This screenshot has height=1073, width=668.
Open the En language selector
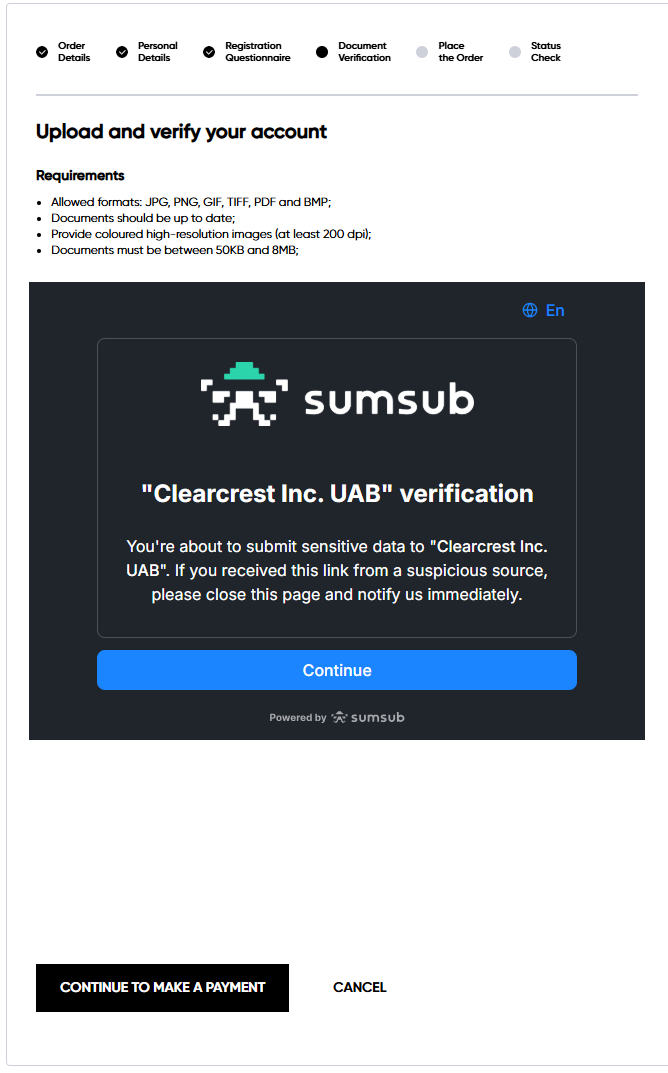pyautogui.click(x=555, y=310)
